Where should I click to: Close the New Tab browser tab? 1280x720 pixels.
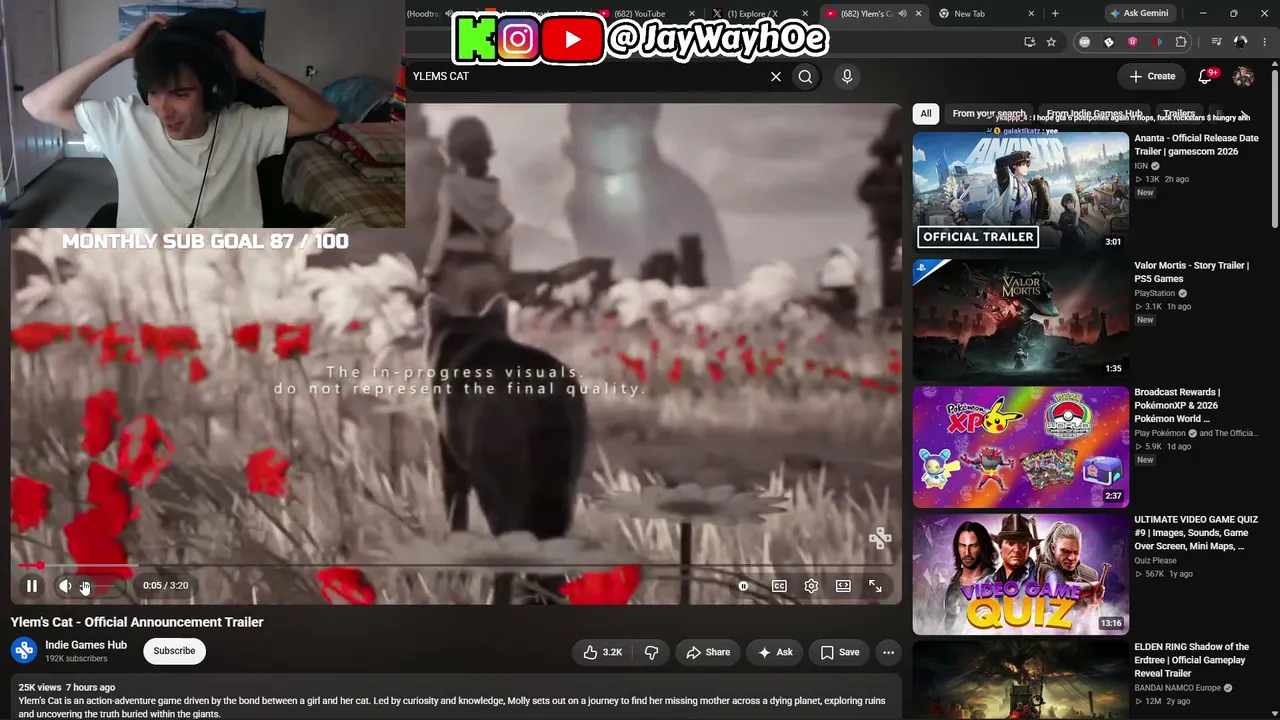tap(1032, 14)
